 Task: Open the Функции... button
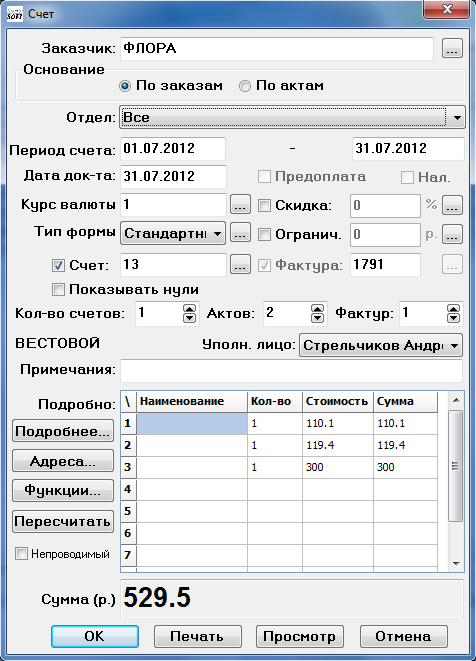click(x=63, y=491)
